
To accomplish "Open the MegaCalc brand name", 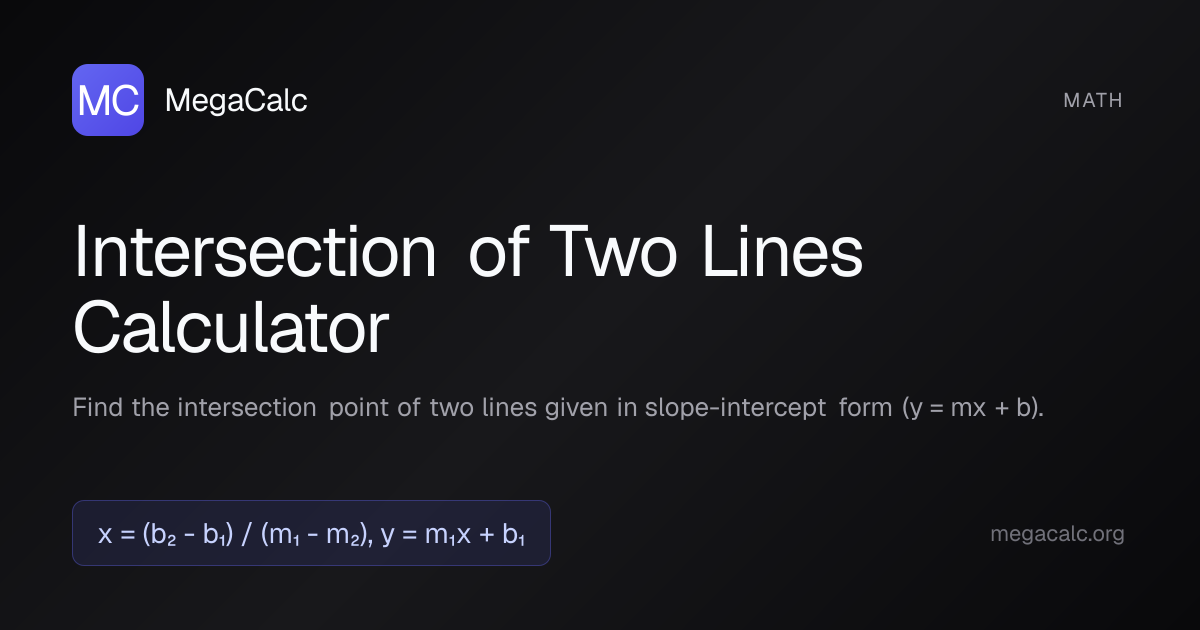I will tap(235, 100).
